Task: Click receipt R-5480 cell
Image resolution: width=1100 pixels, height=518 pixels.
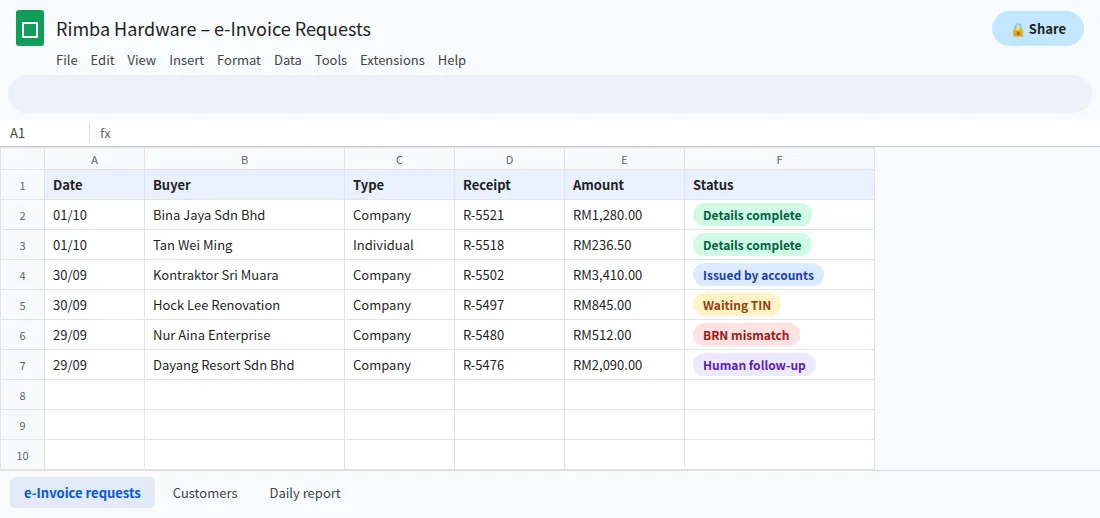Action: point(510,335)
